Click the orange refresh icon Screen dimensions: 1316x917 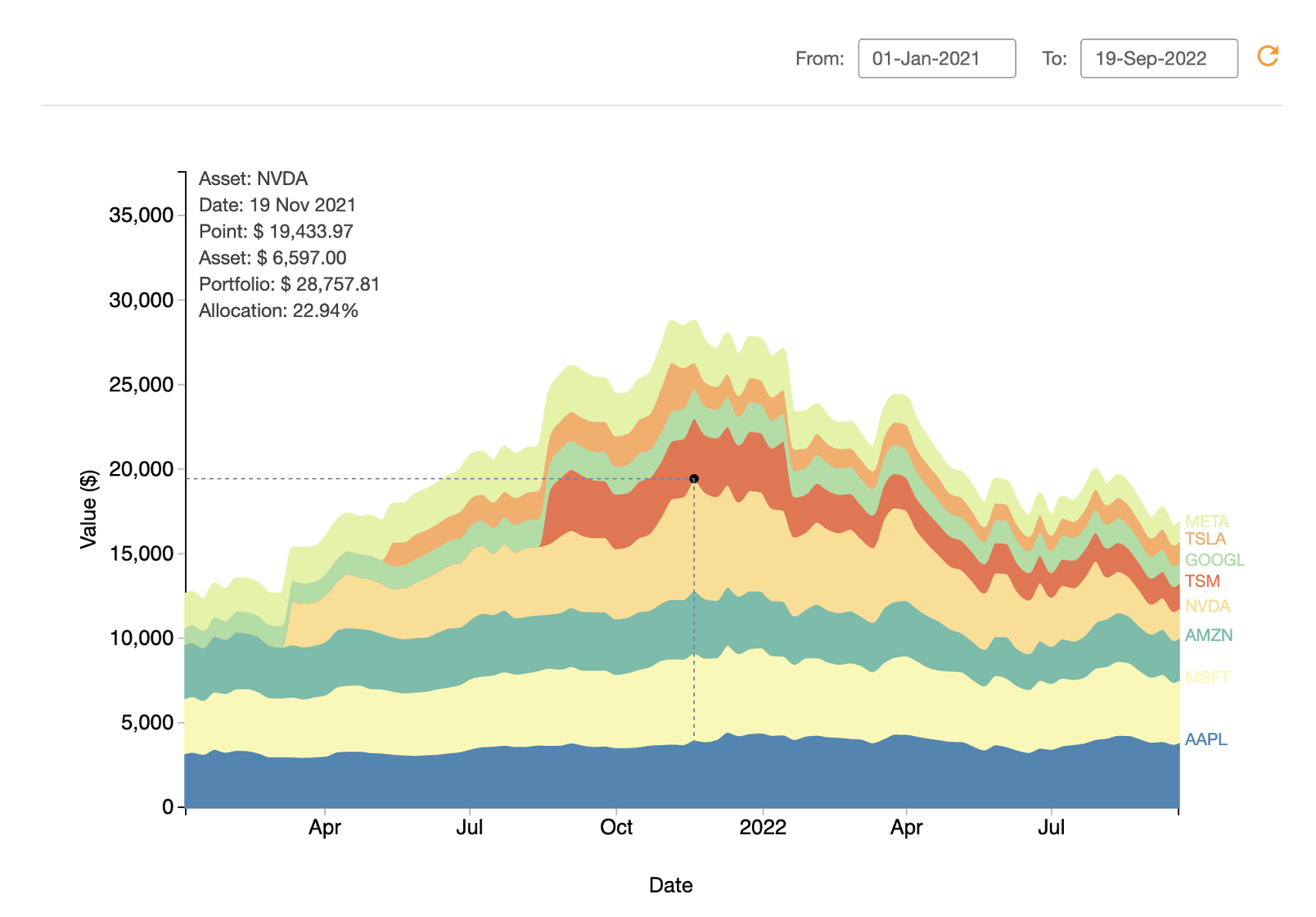1268,56
